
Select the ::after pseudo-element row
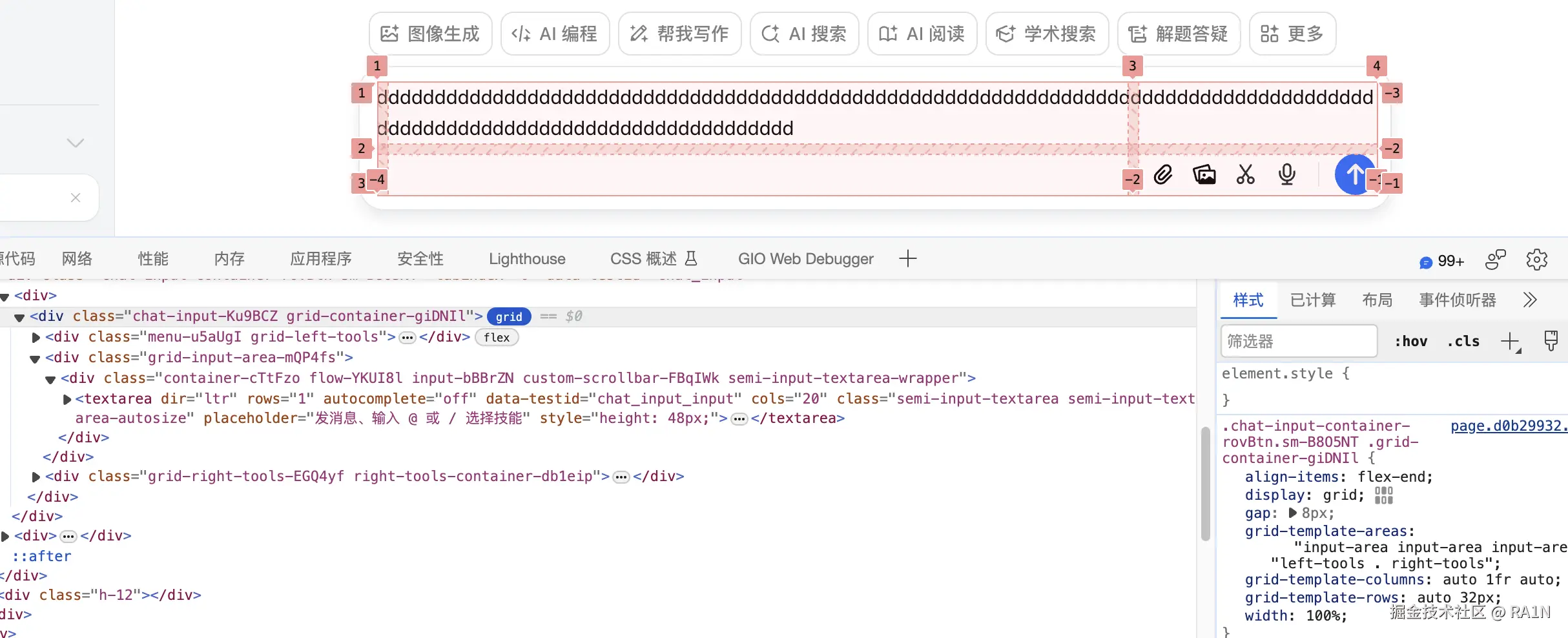tap(42, 556)
